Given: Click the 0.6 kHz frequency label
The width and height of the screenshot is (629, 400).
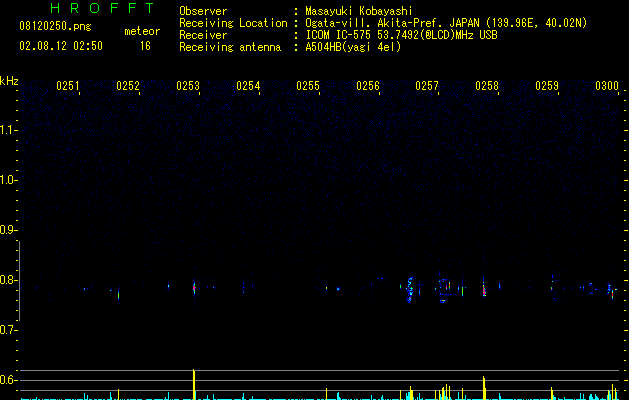Looking at the screenshot, I should [x=7, y=380].
